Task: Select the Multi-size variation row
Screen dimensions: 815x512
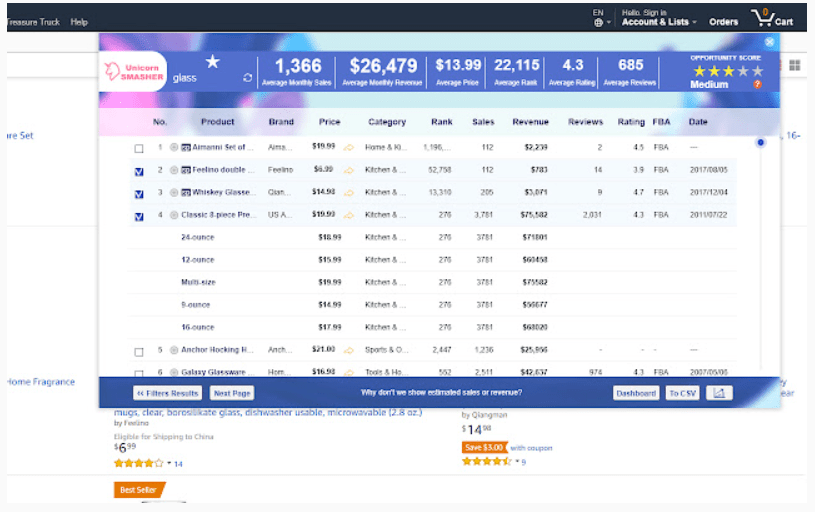Action: pyautogui.click(x=432, y=282)
